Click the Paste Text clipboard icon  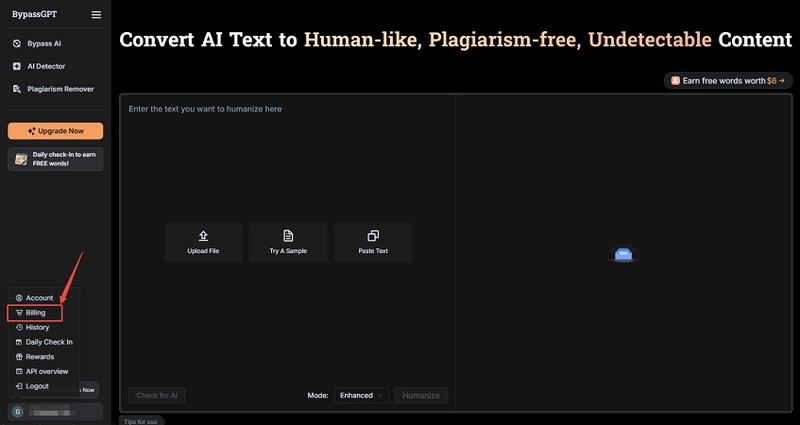click(373, 236)
